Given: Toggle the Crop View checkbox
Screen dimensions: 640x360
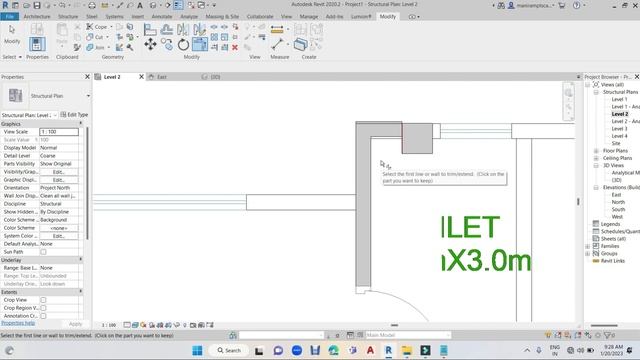Looking at the screenshot, I should 43,300.
